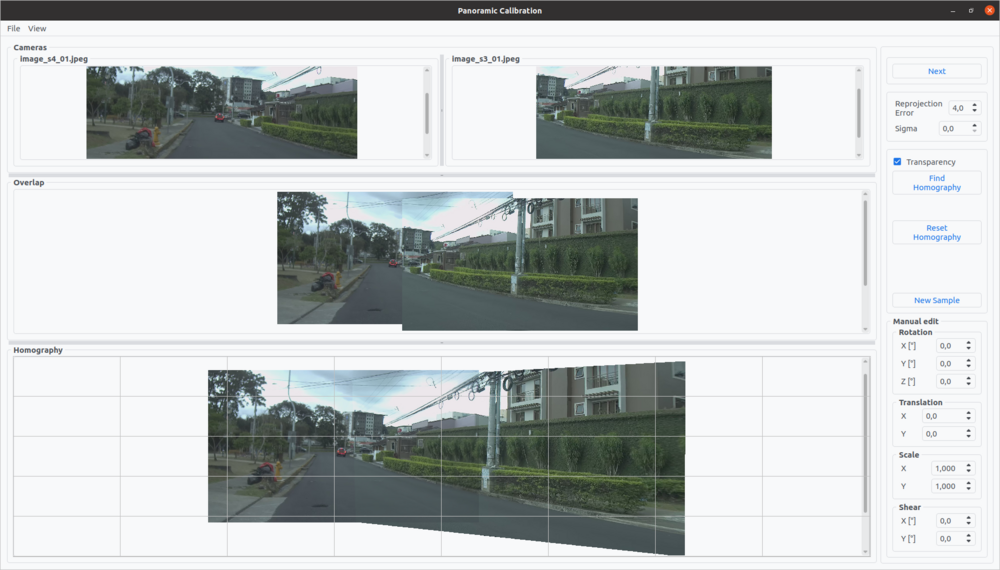Viewport: 1000px width, 570px height.
Task: Click the Next button
Action: (x=936, y=71)
